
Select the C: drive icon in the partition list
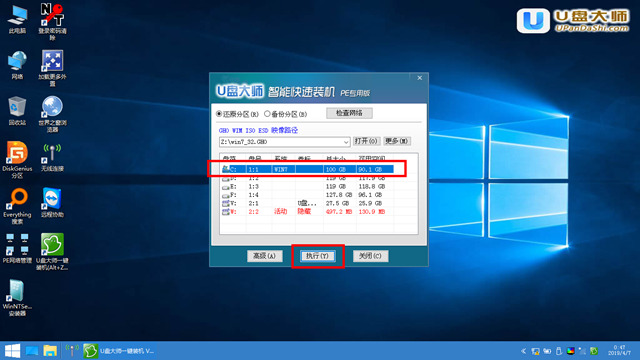(226, 169)
